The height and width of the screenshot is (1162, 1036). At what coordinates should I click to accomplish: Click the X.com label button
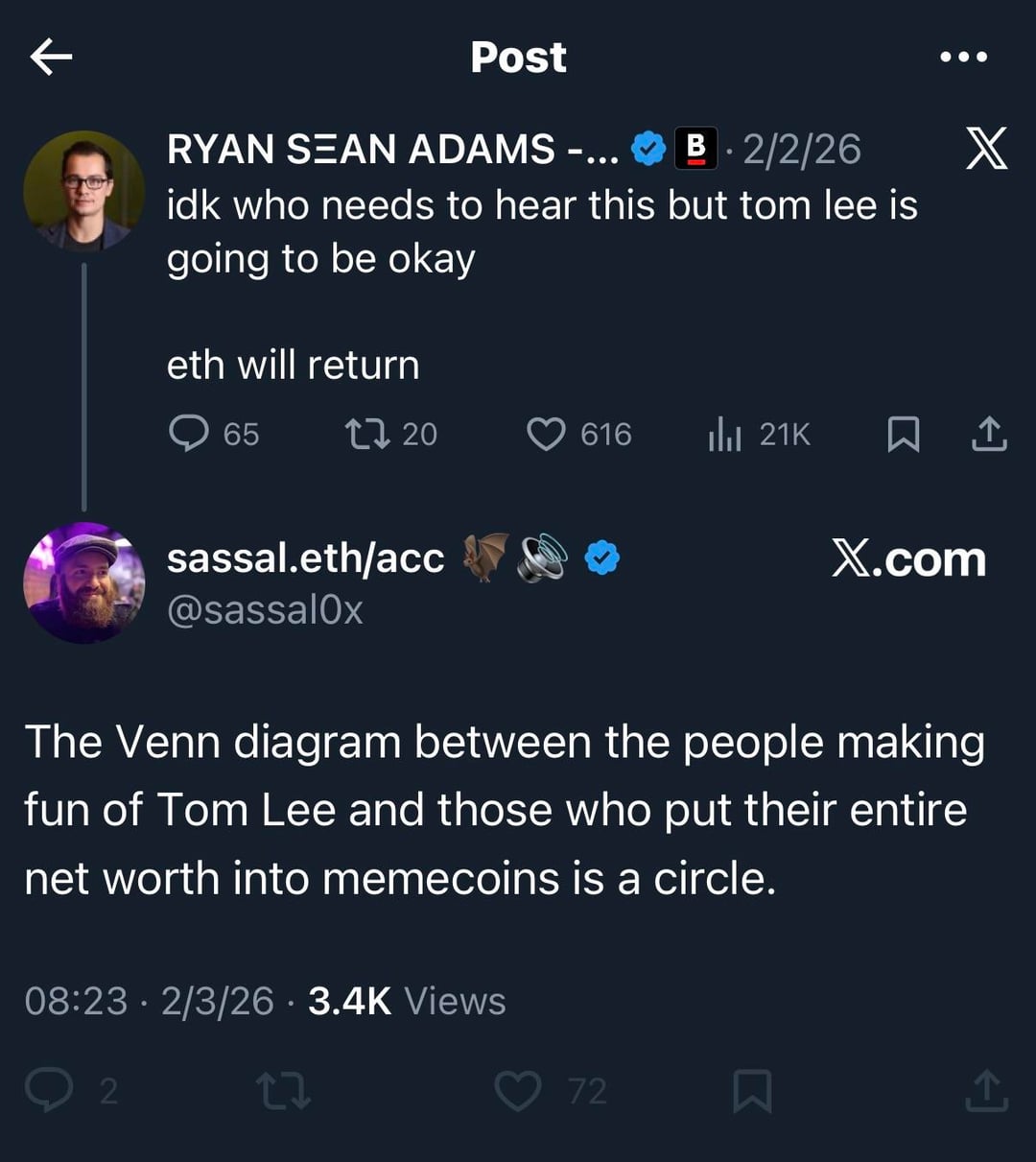(x=908, y=559)
